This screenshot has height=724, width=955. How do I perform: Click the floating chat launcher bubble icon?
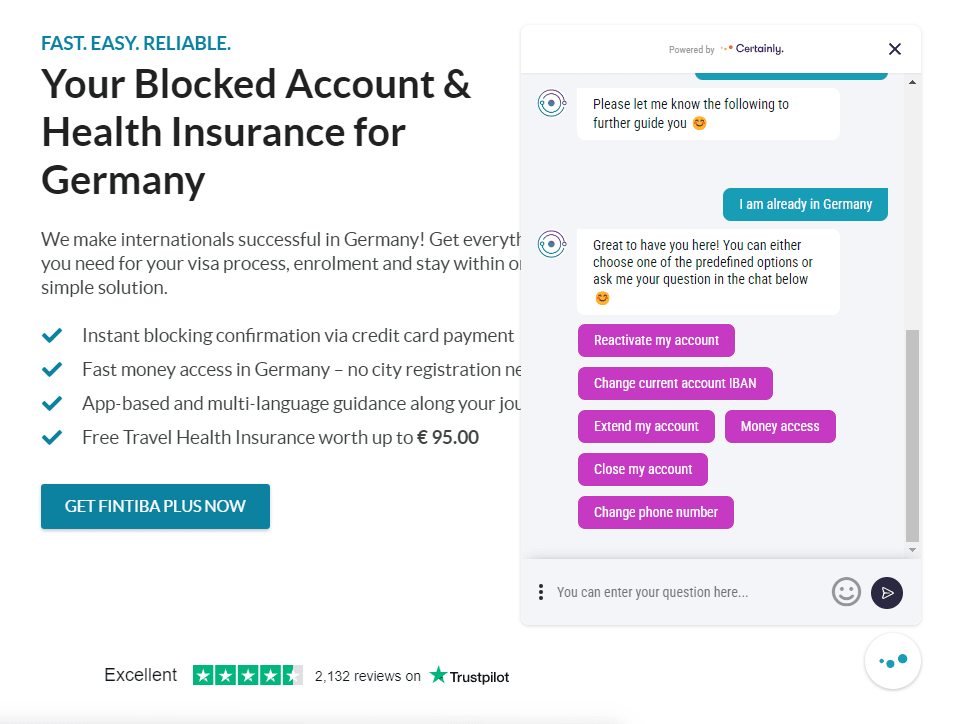coord(892,661)
